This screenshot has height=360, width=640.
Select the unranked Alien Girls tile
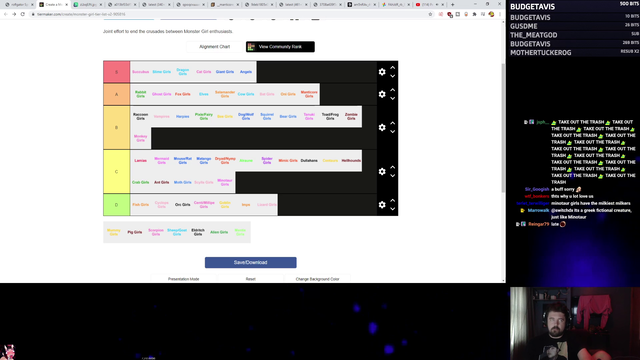click(219, 232)
